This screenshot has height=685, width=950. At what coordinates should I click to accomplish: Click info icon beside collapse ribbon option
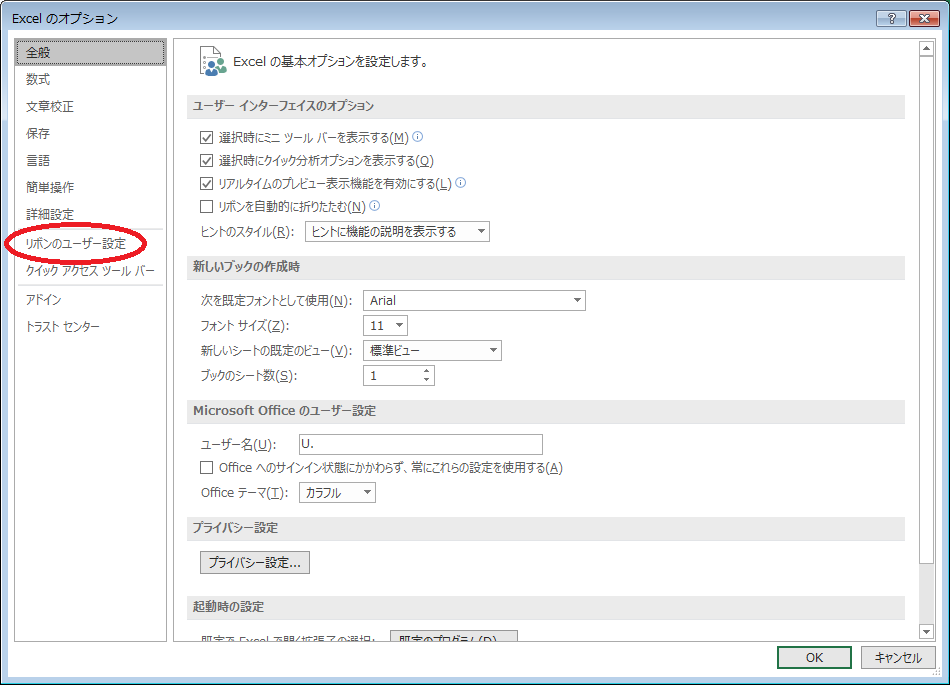tap(375, 206)
